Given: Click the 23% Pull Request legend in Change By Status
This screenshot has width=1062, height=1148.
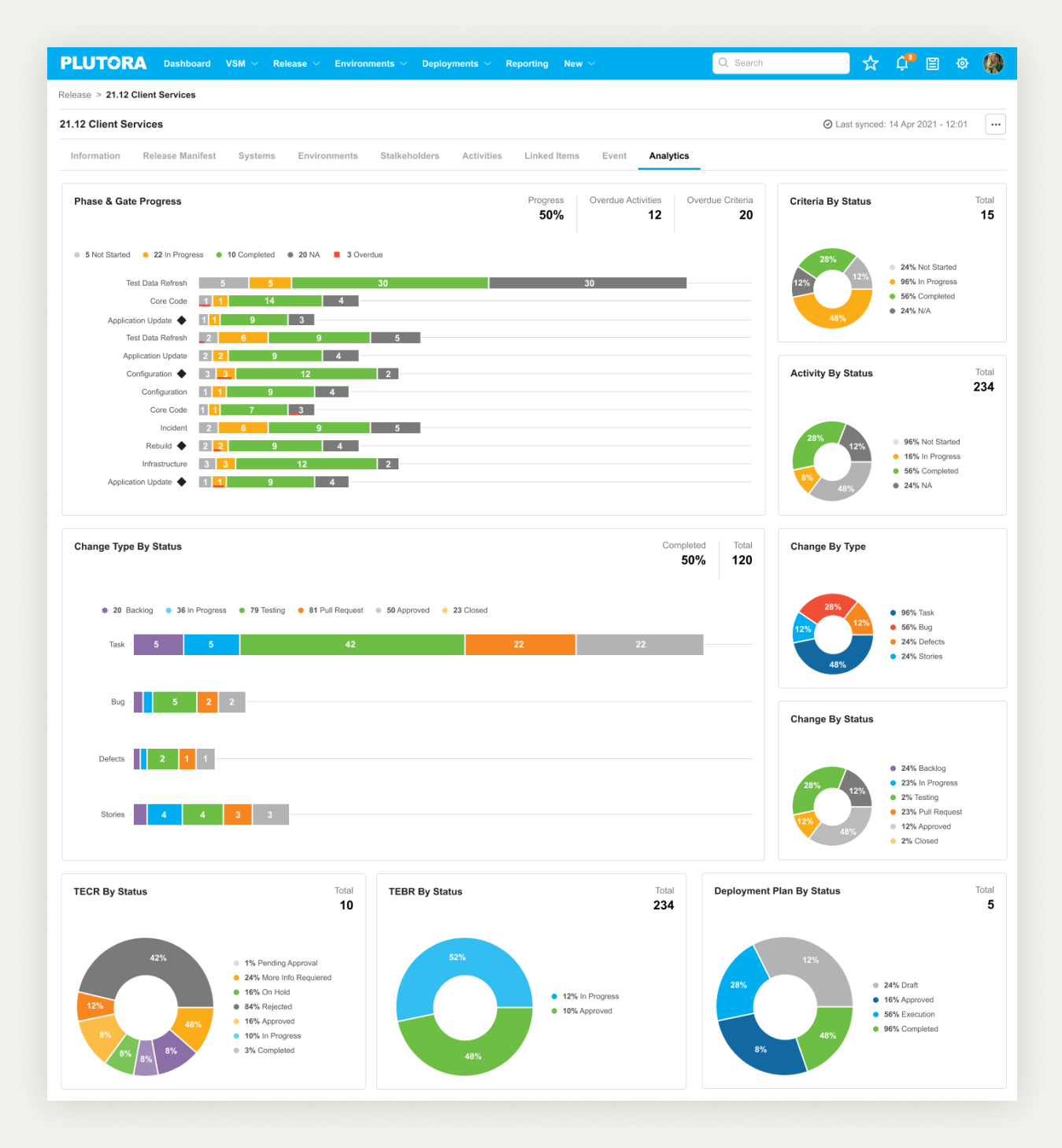Looking at the screenshot, I should [926, 812].
